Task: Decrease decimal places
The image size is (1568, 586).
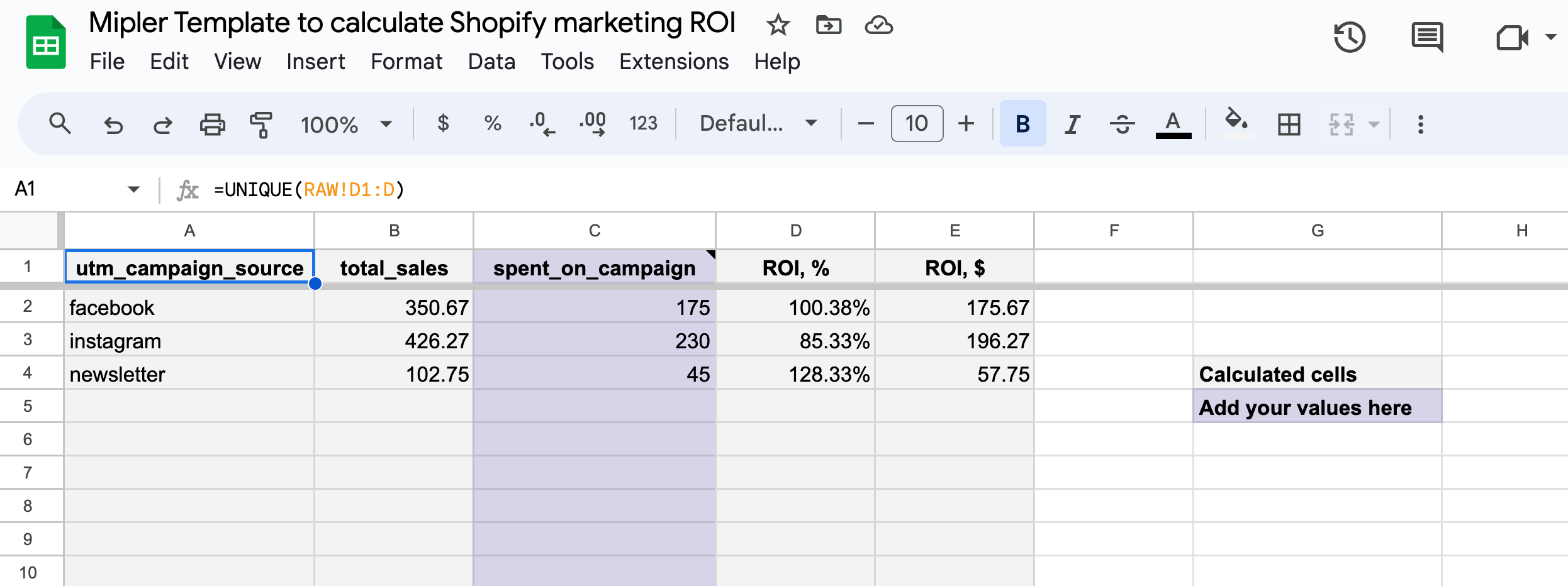Action: click(542, 123)
